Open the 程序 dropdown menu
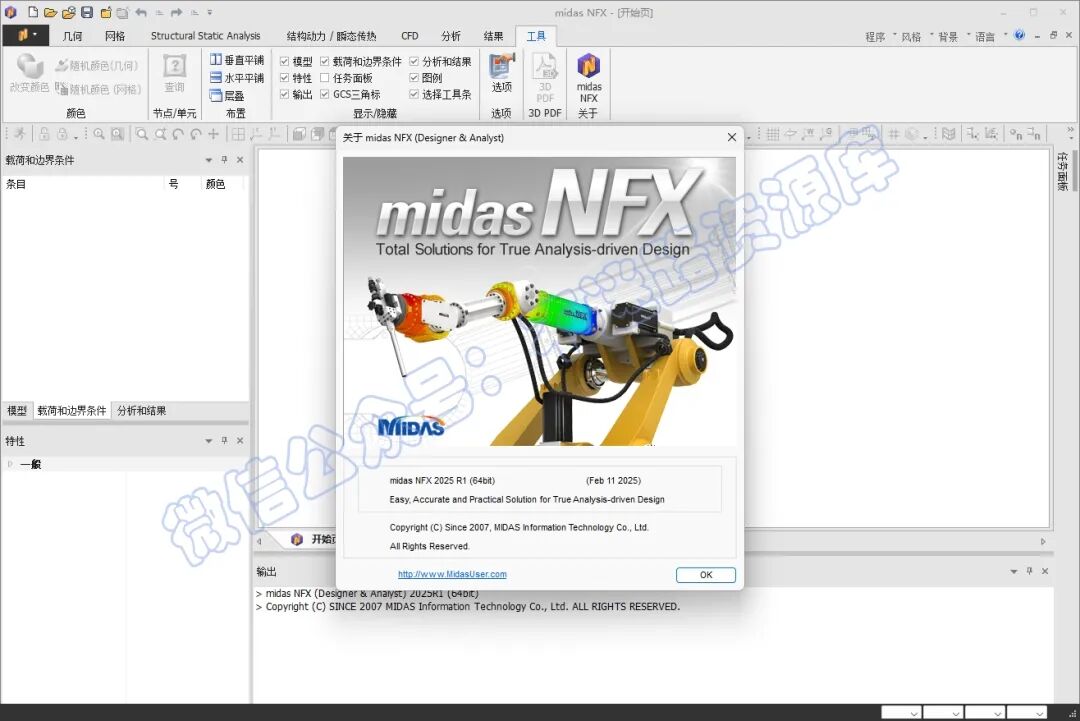This screenshot has height=721, width=1080. 880,36
